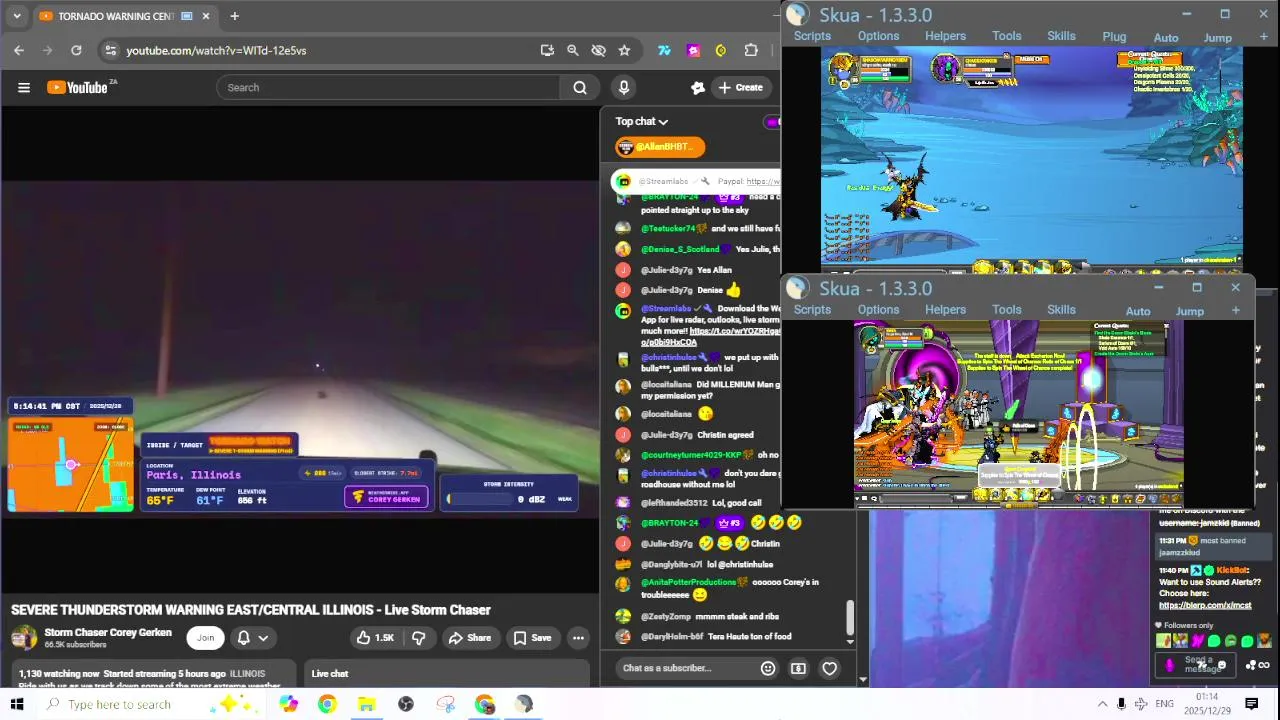
Task: Open Super Chat dollar icon in chat
Action: [x=798, y=668]
